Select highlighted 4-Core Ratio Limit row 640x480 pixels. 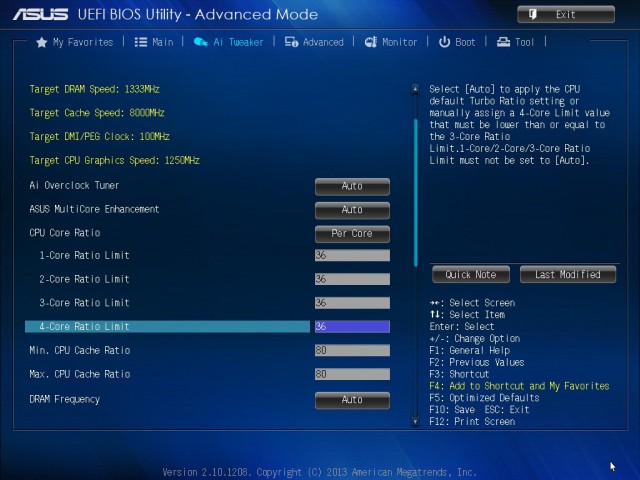(x=167, y=327)
